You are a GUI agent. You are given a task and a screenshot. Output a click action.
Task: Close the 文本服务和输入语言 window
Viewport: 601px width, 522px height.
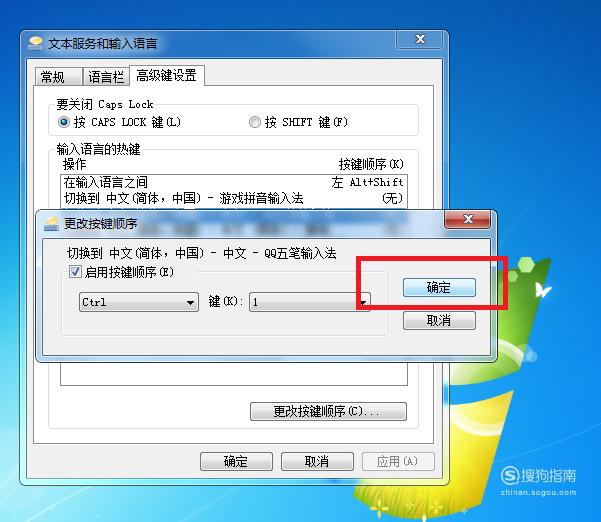pyautogui.click(x=420, y=39)
